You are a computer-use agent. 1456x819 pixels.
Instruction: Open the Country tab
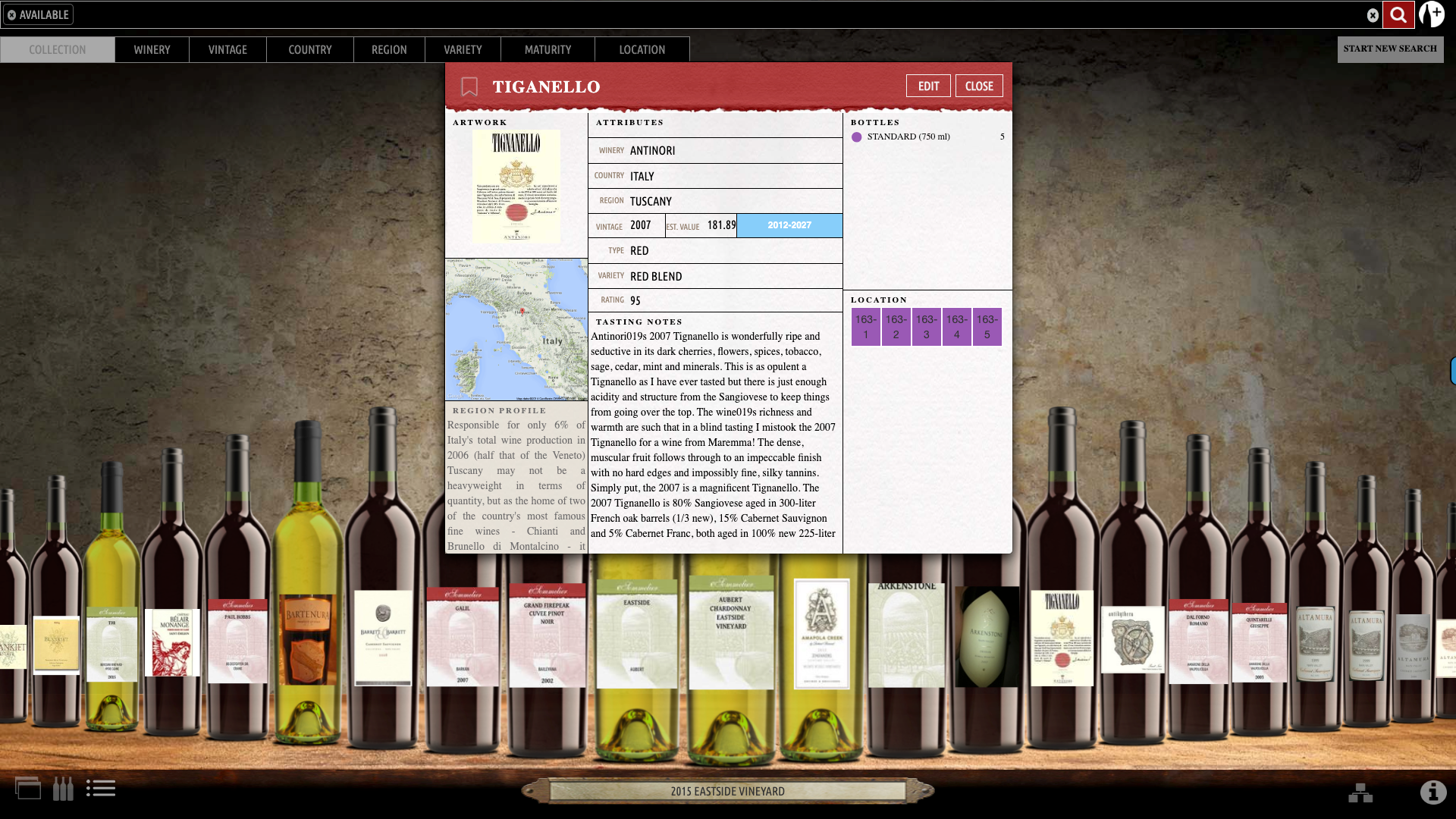point(310,49)
